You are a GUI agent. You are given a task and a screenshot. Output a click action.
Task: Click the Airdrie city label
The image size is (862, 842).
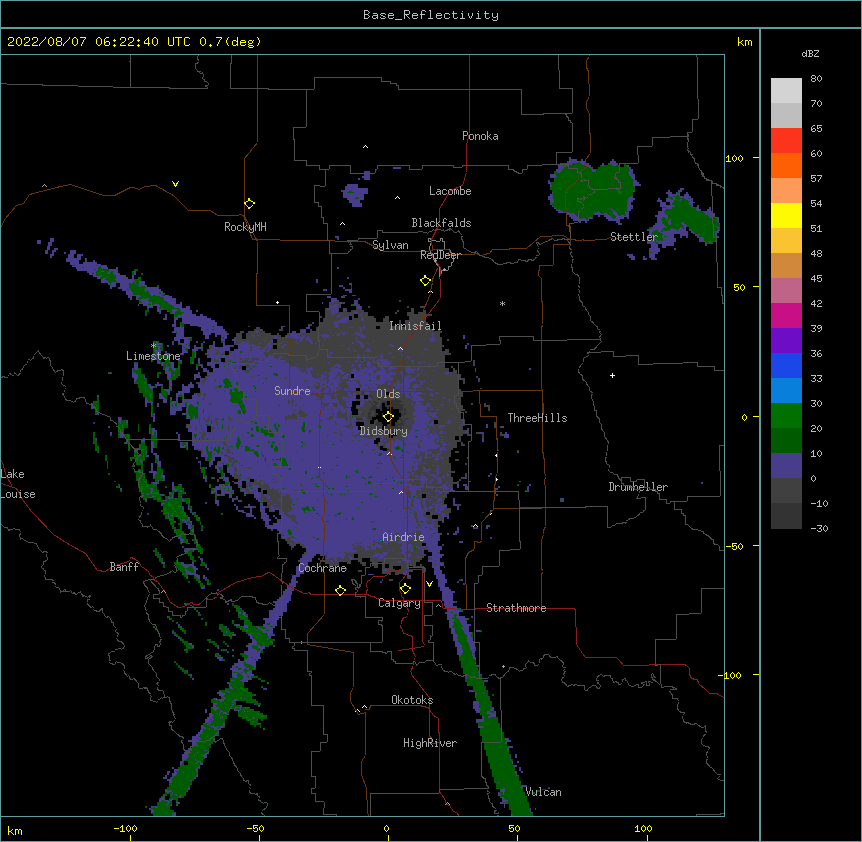click(403, 537)
